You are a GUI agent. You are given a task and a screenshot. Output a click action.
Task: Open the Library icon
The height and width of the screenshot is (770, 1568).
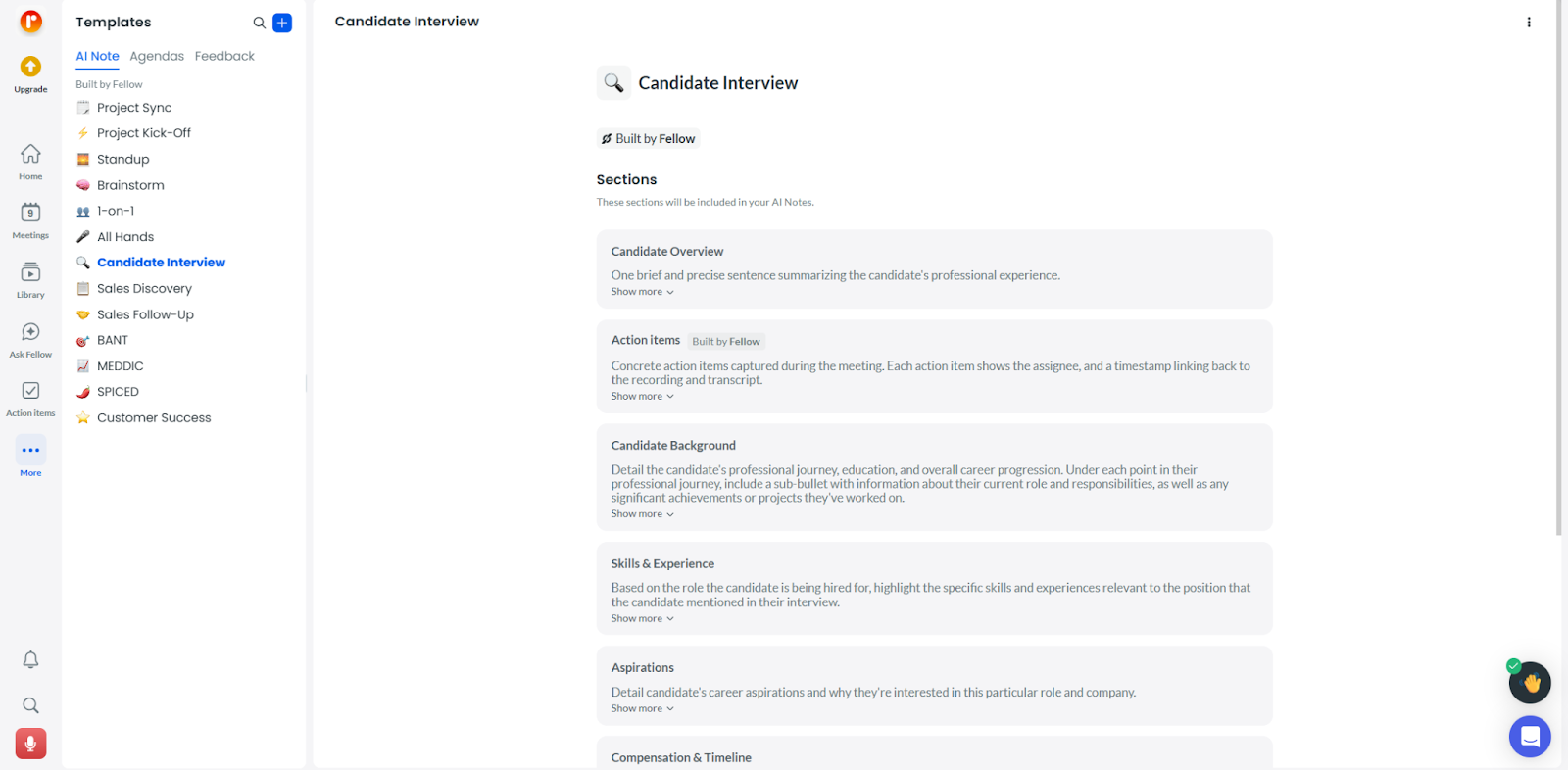[30, 272]
